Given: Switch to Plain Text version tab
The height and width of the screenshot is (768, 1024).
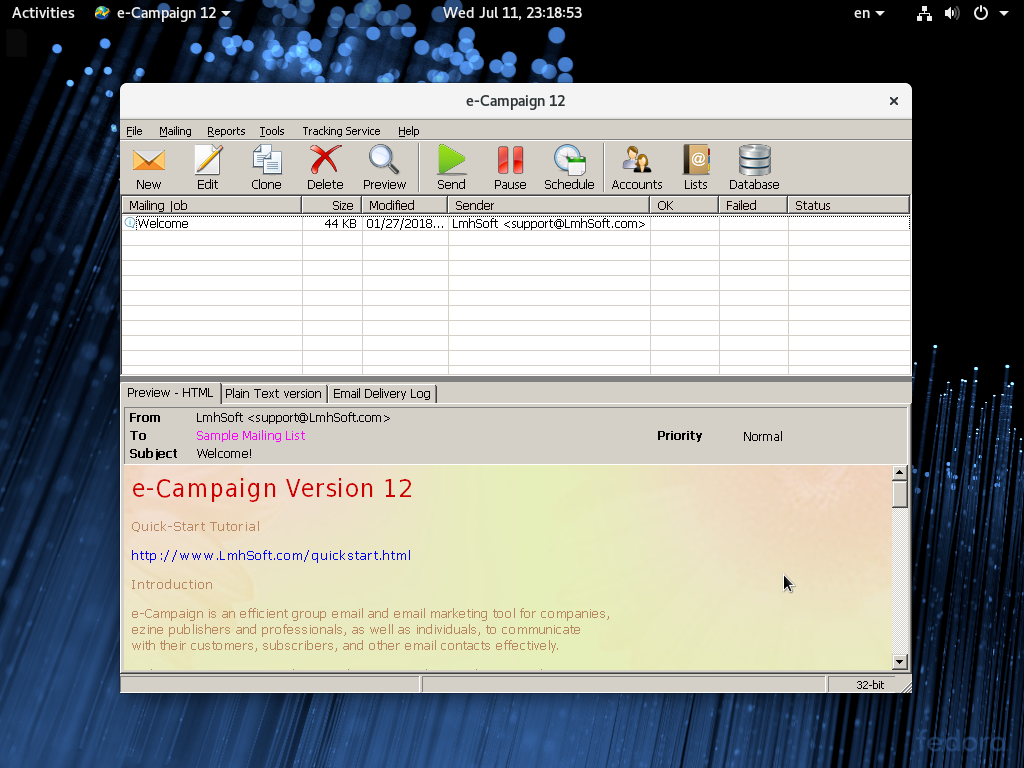Looking at the screenshot, I should 273,393.
